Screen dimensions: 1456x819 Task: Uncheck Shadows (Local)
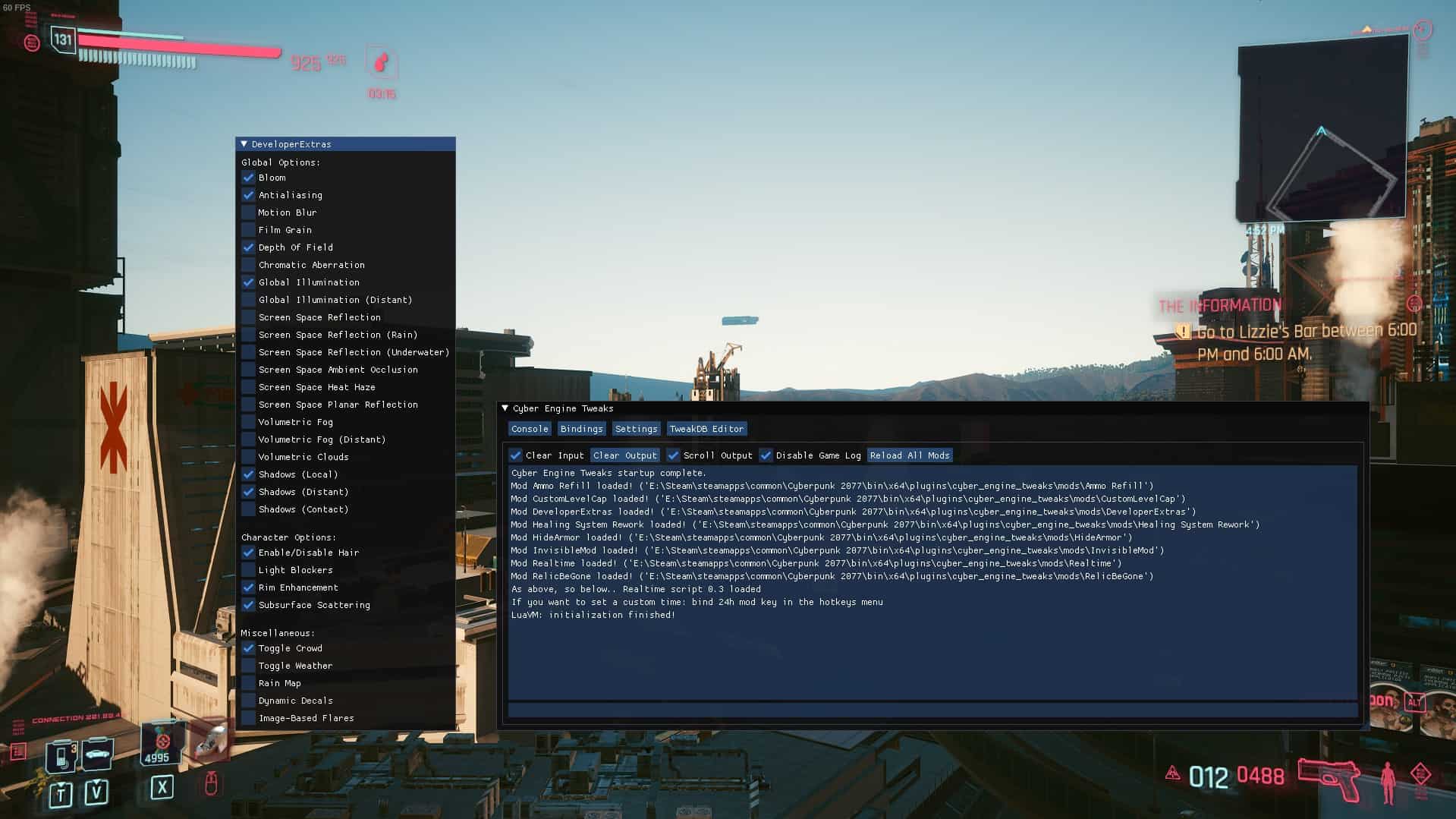[x=248, y=474]
